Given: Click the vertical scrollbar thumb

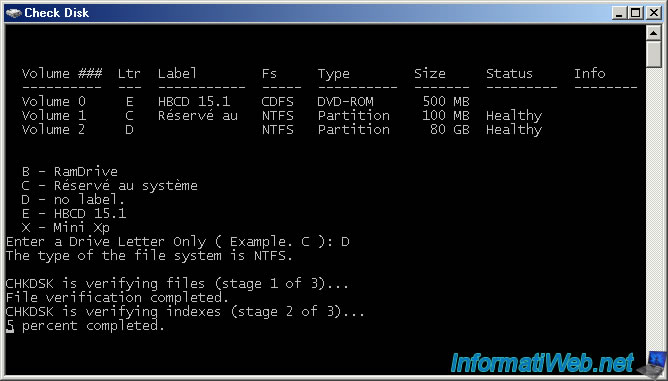Looking at the screenshot, I should [654, 54].
